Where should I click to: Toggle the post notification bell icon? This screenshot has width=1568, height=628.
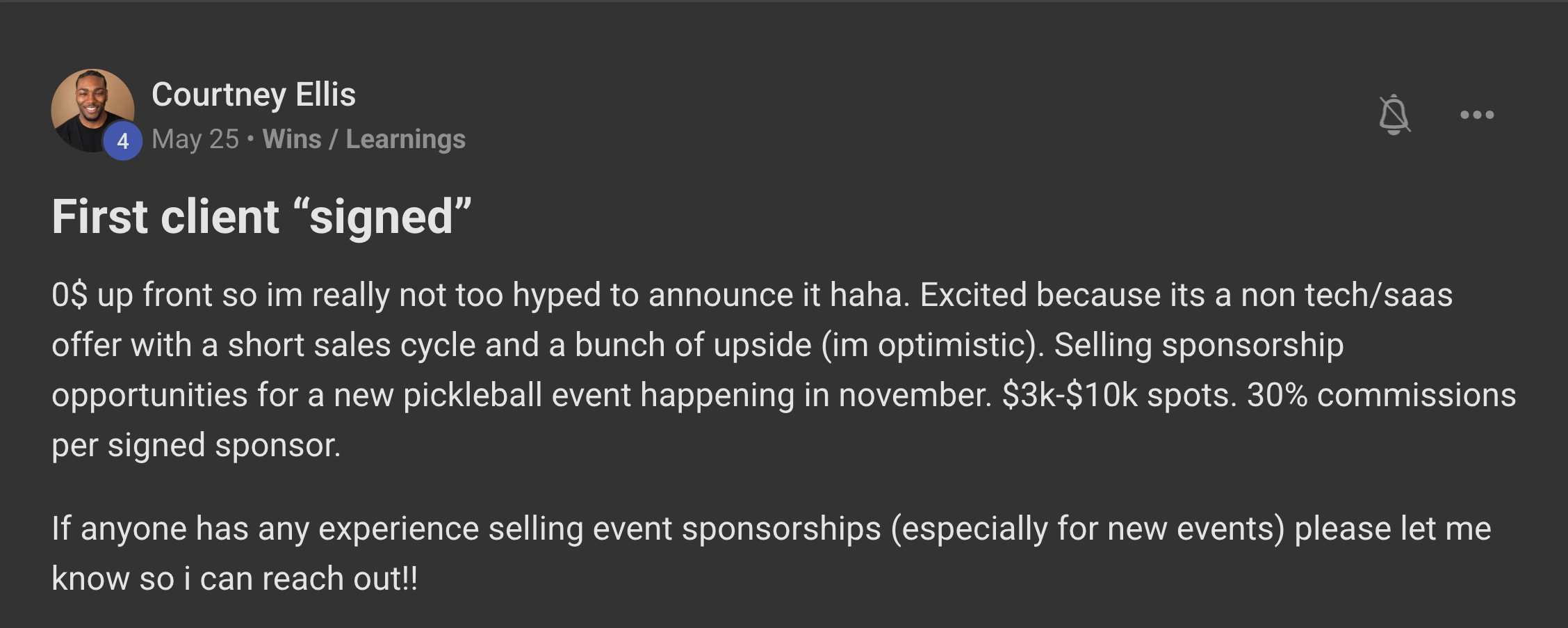[x=1394, y=115]
